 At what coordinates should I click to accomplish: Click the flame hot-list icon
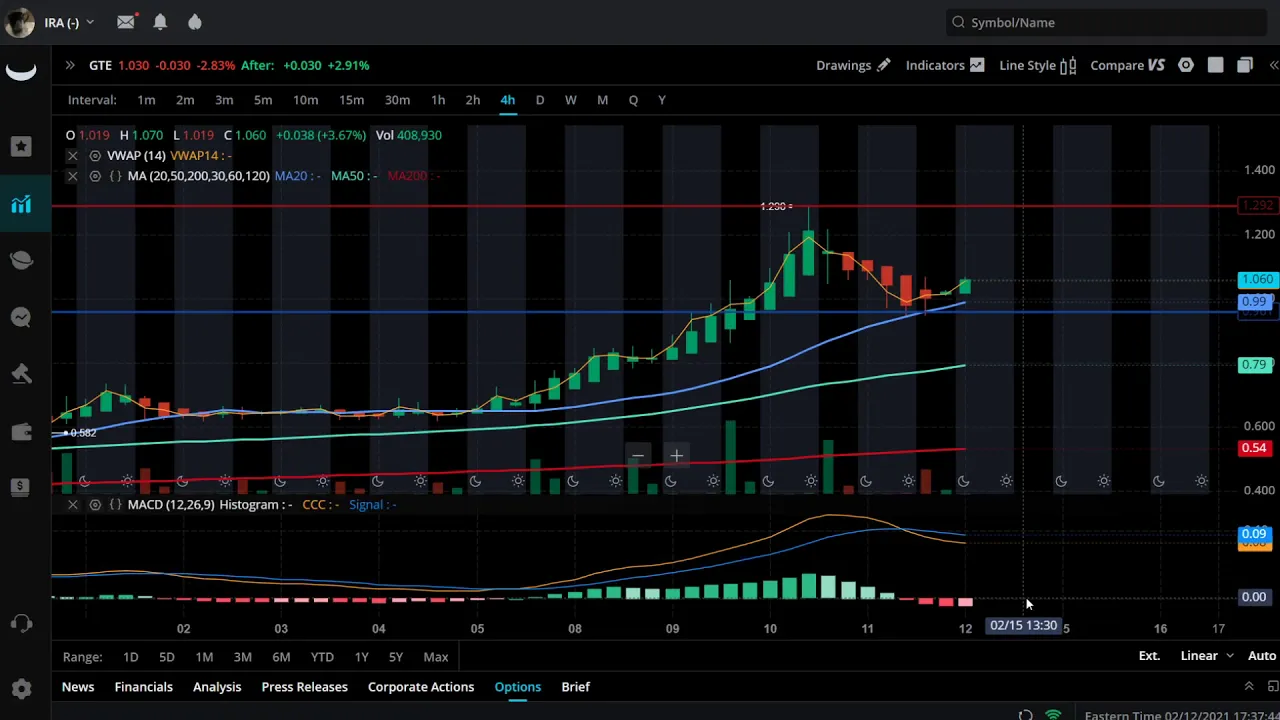pos(195,22)
